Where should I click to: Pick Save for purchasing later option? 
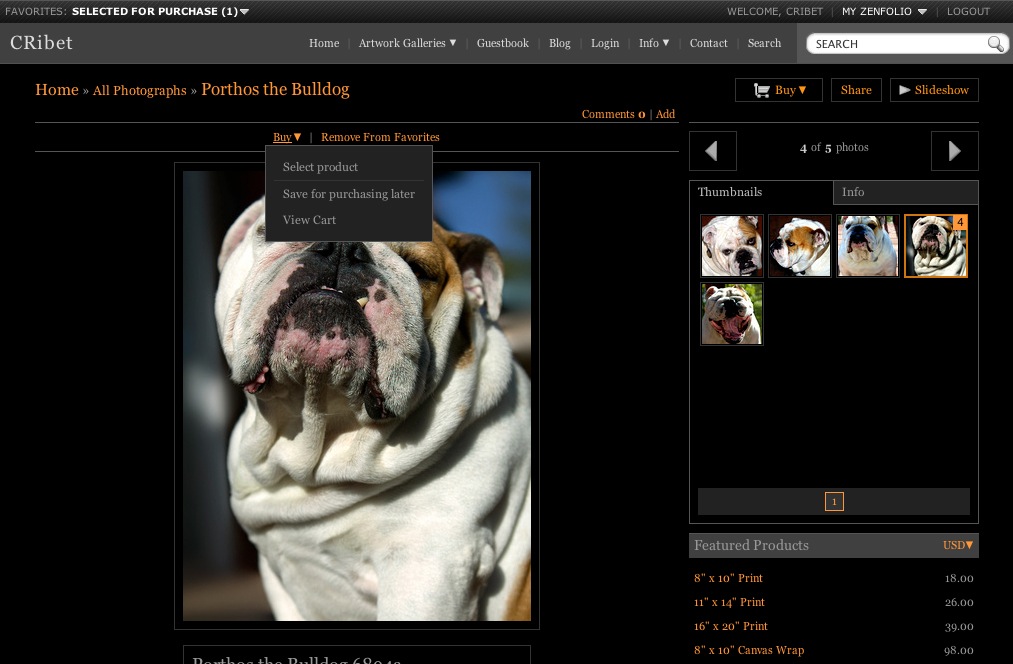pos(348,194)
